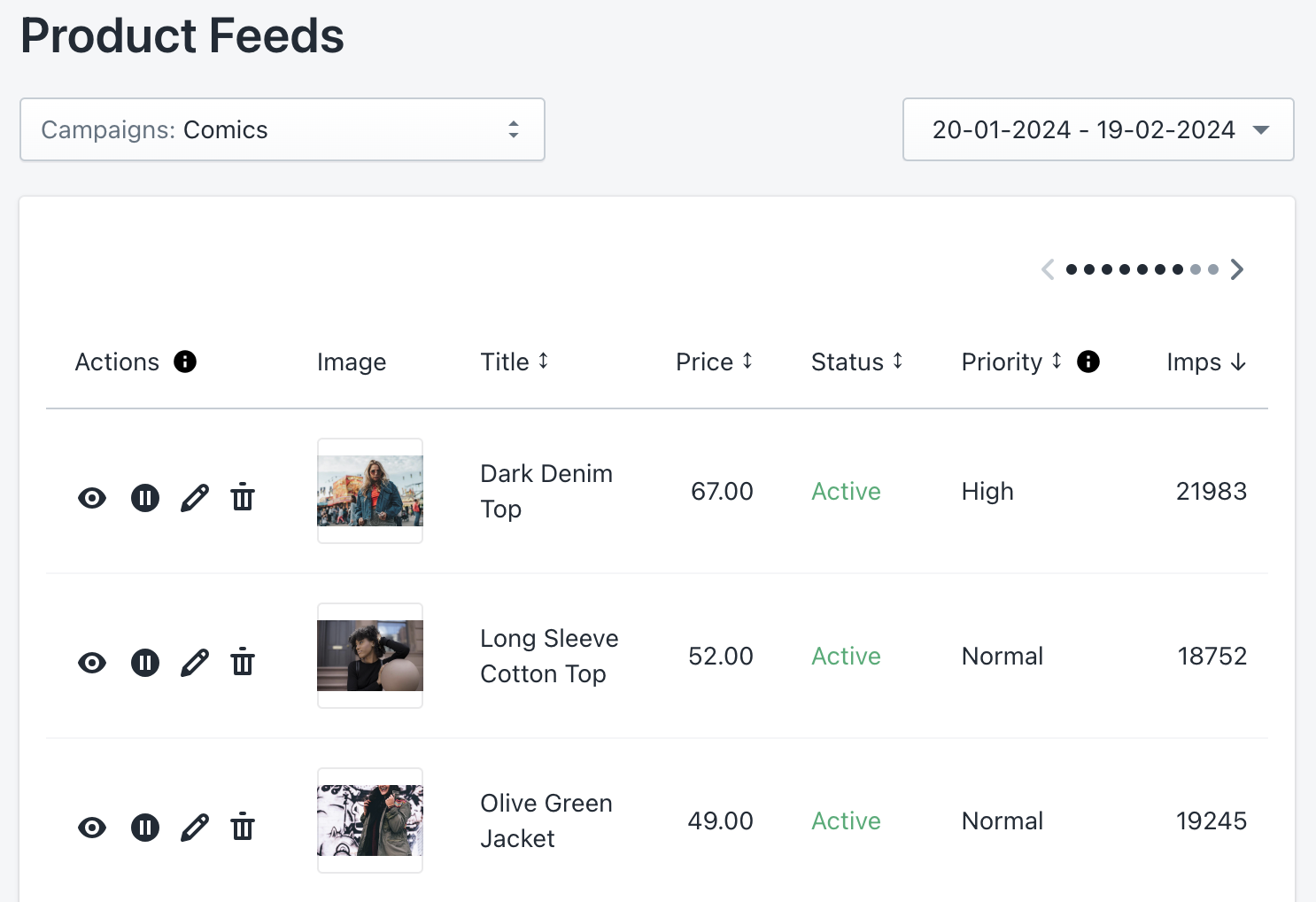The image size is (1316, 902).
Task: Toggle Active status on Dark Denim Top
Action: click(x=846, y=491)
